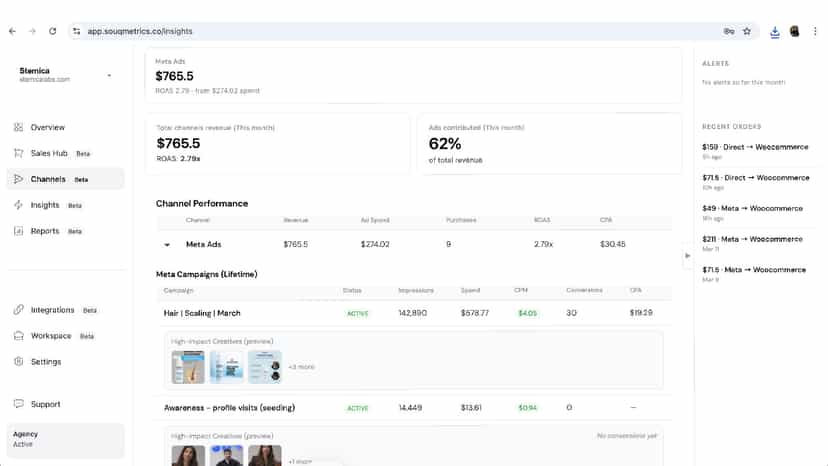
Task: Reload the page with the refresh button
Action: click(x=52, y=31)
